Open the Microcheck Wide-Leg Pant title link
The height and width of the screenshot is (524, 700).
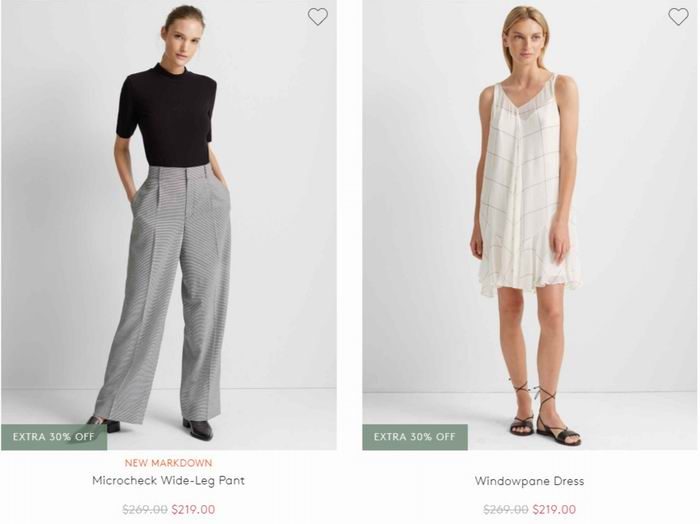tap(168, 481)
